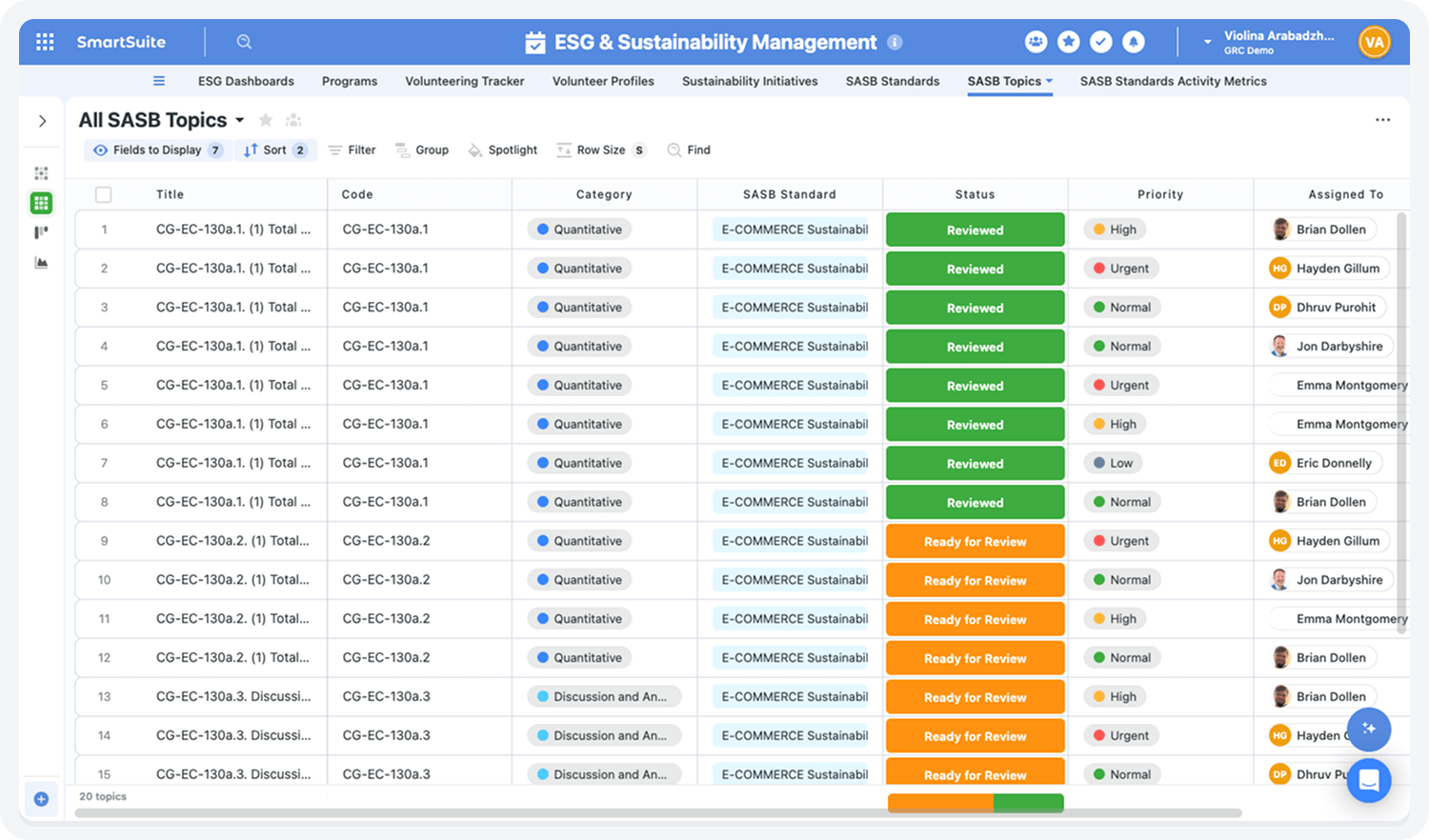Screen dimensions: 1429x840
Task: Go to Programs tab
Action: (x=350, y=81)
